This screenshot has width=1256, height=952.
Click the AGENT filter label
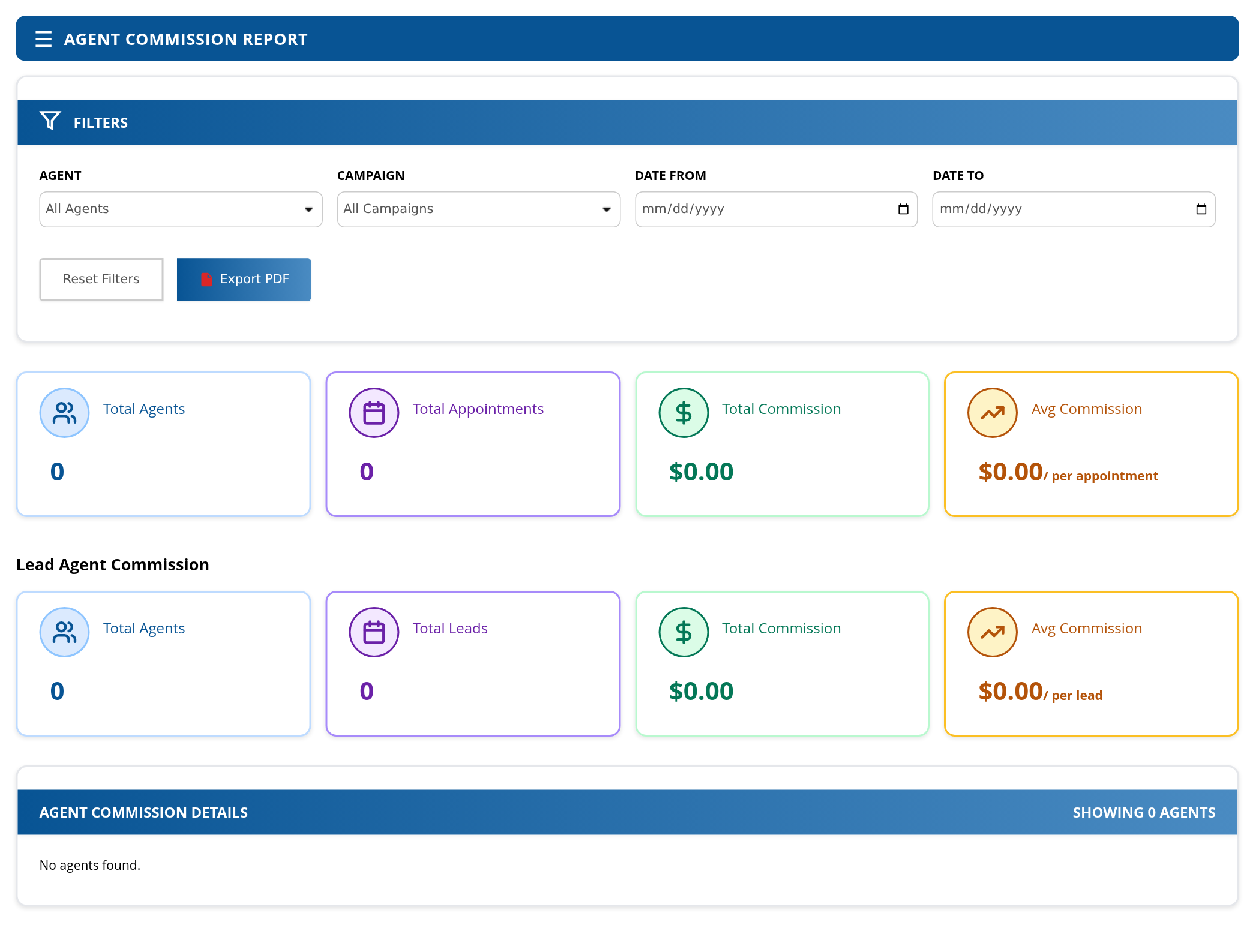pos(60,176)
